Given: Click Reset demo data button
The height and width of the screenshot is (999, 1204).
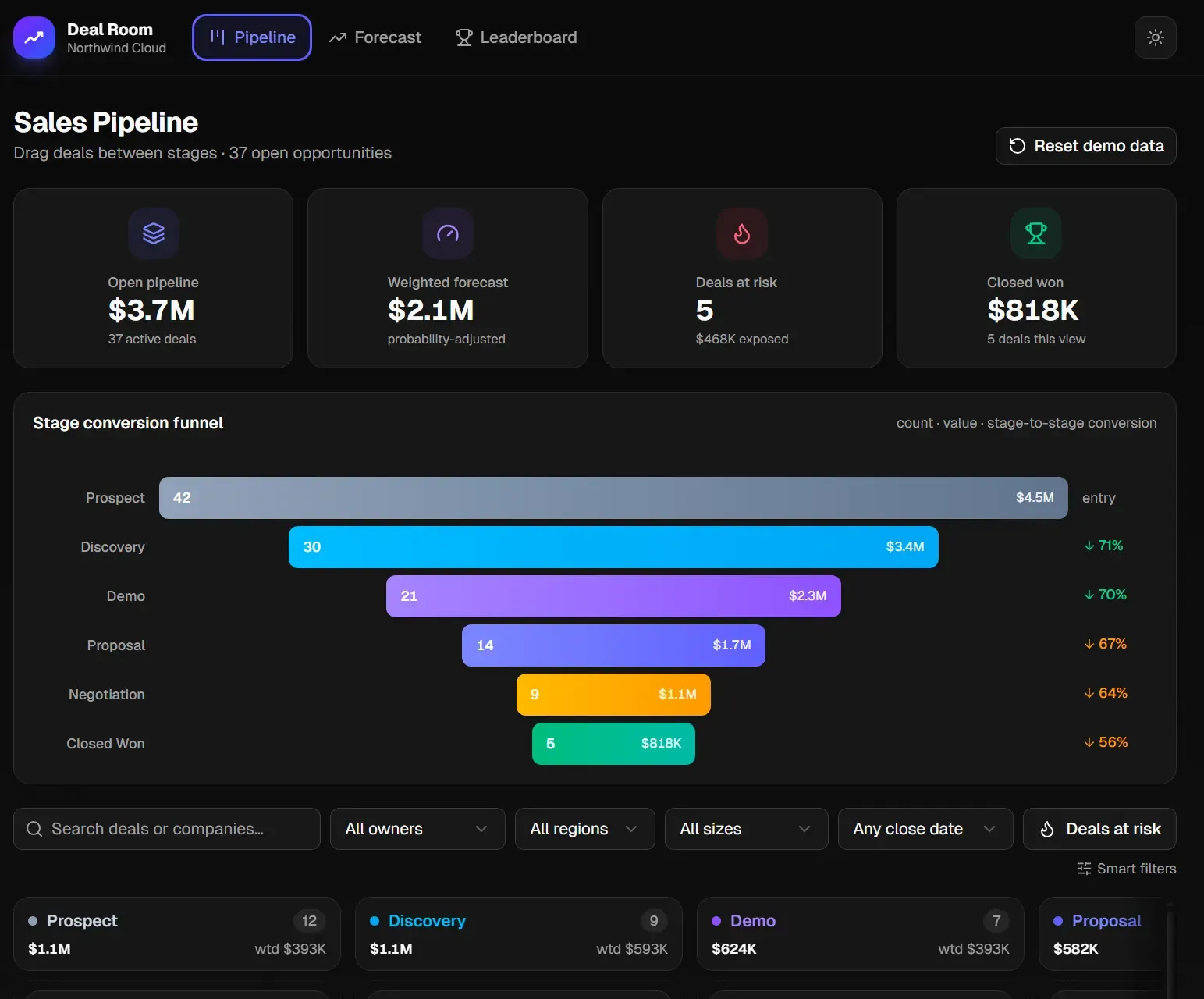Looking at the screenshot, I should (1085, 146).
